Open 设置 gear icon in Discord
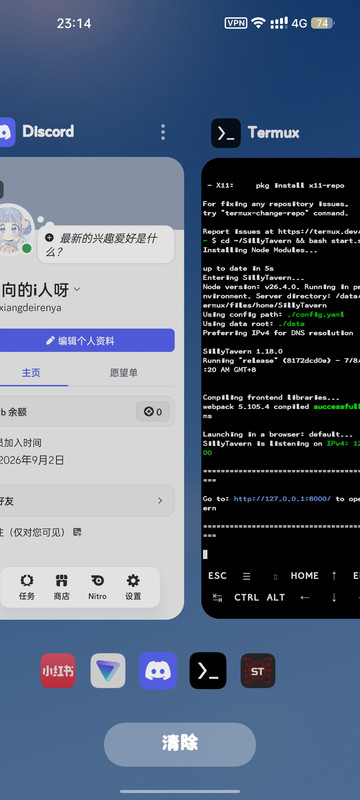 [133, 587]
